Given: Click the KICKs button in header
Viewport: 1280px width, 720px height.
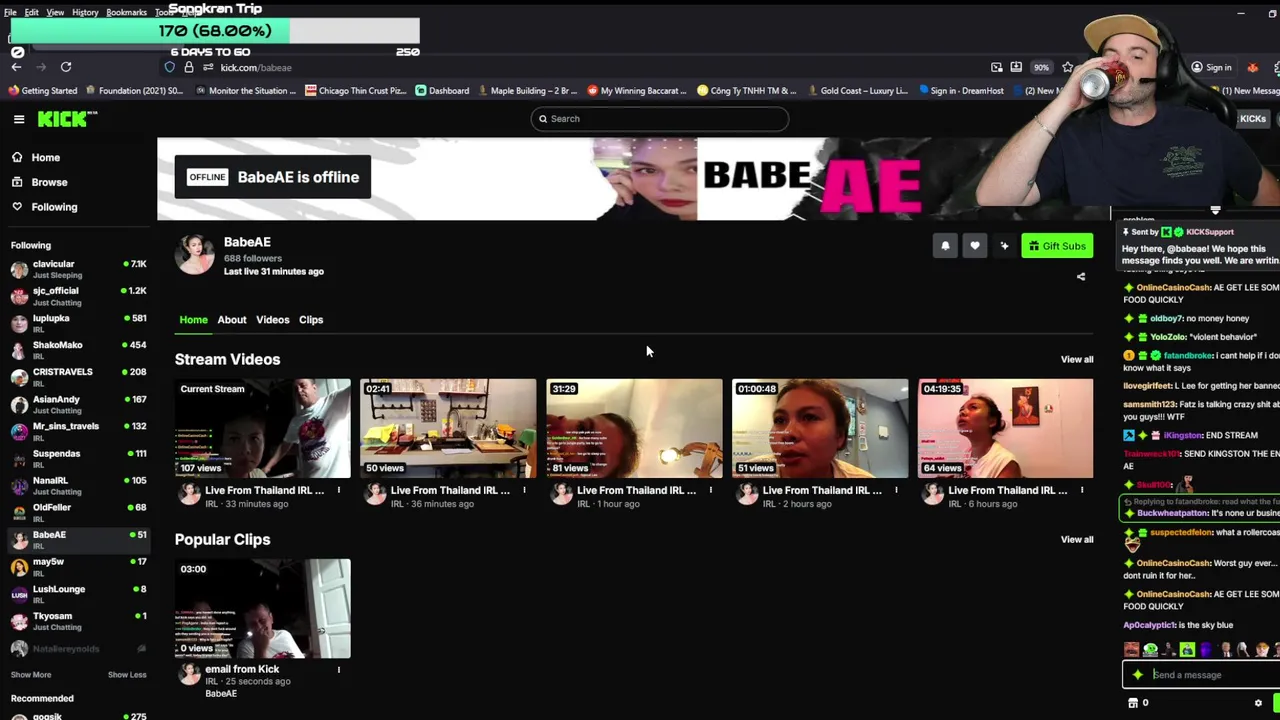Looking at the screenshot, I should 1252,119.
